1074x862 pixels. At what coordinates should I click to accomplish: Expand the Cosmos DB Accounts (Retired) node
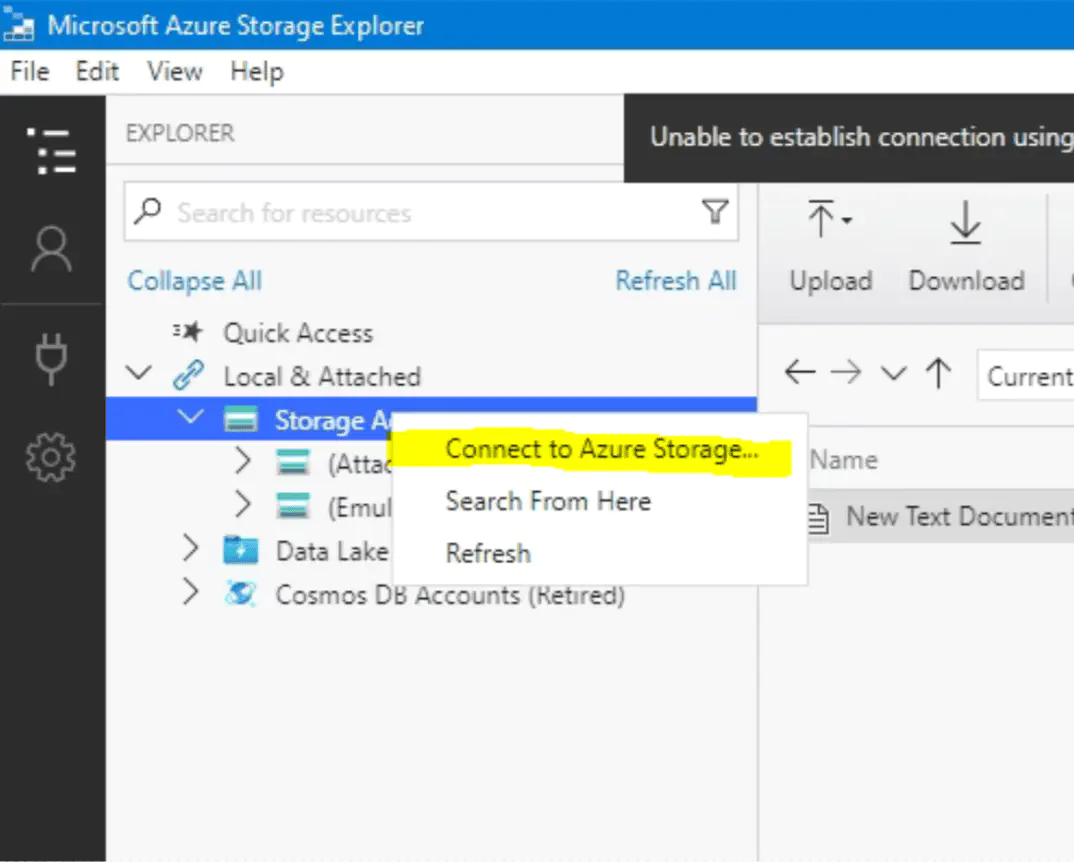click(x=192, y=594)
